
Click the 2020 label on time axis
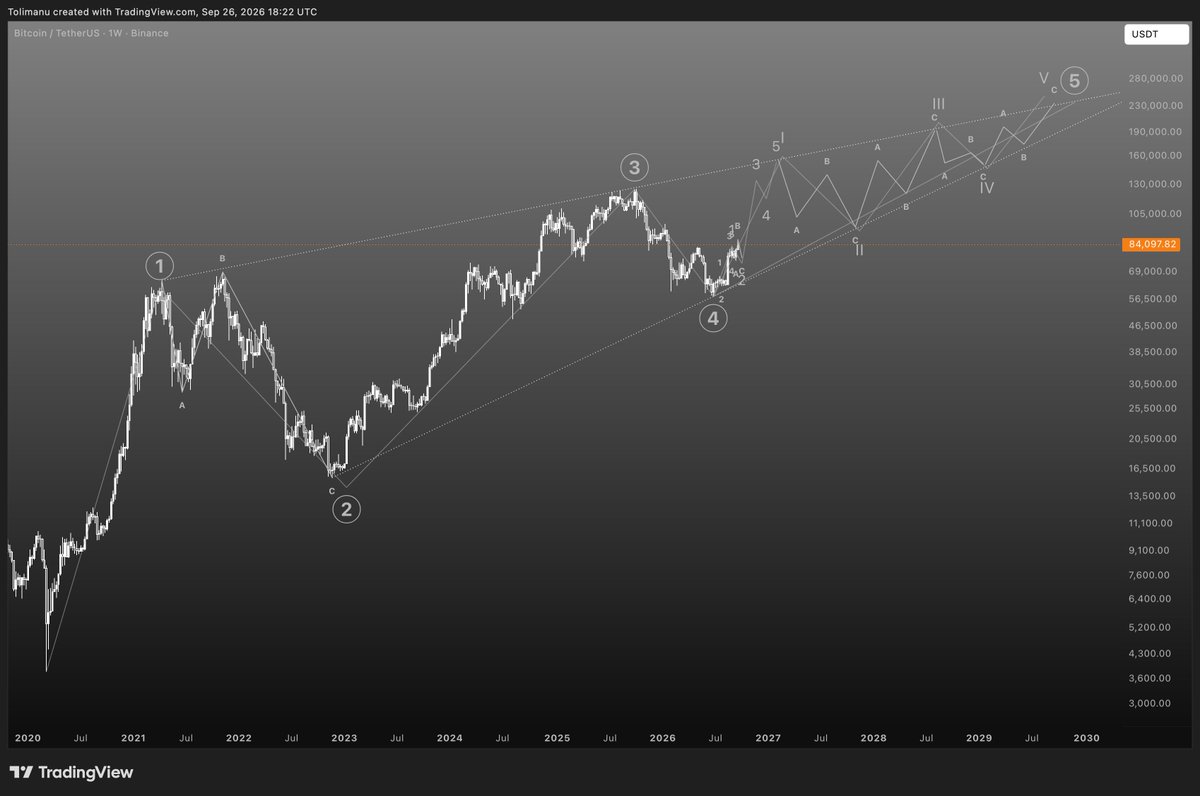[x=27, y=738]
